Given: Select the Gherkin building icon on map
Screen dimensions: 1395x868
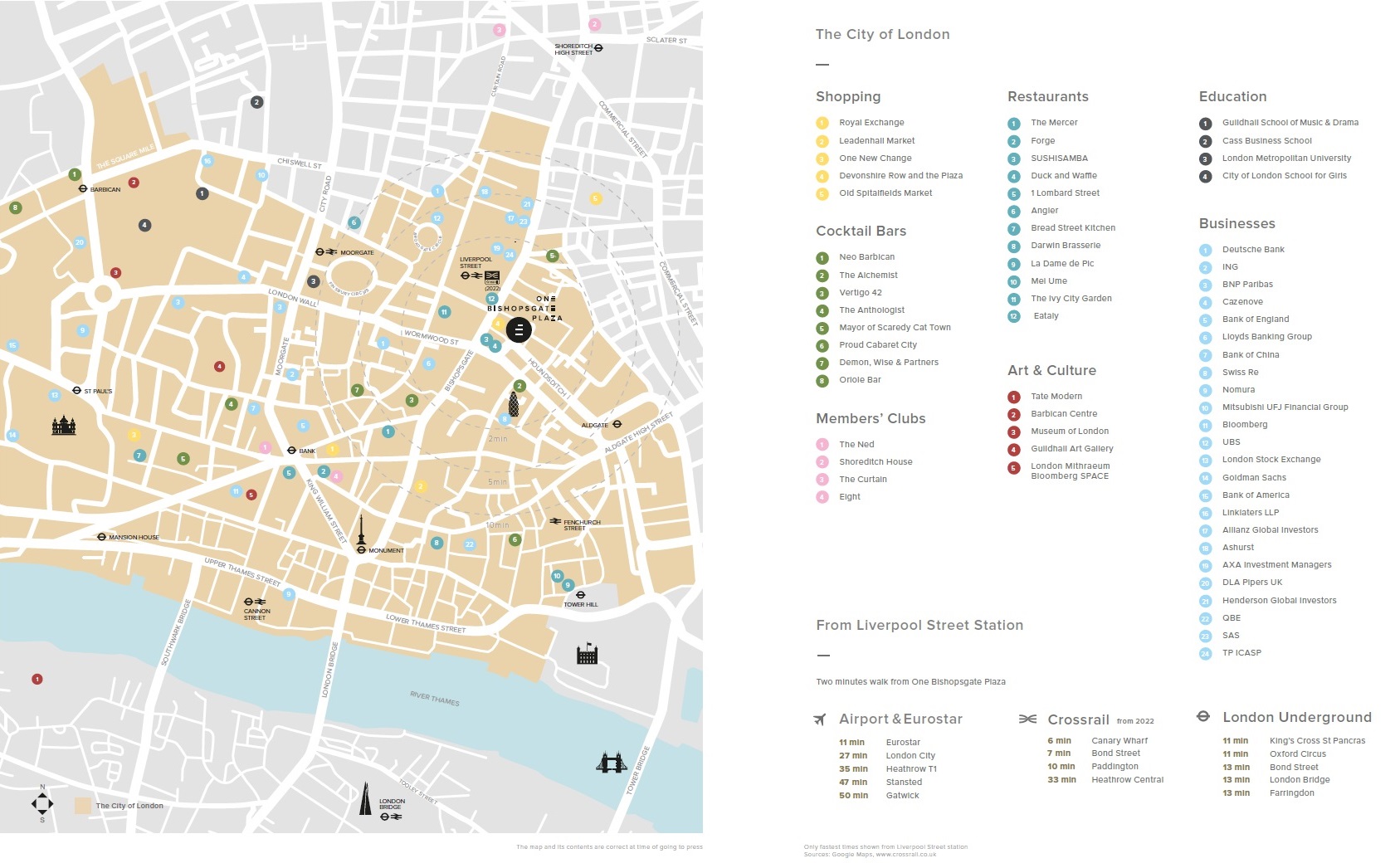Looking at the screenshot, I should tap(514, 404).
